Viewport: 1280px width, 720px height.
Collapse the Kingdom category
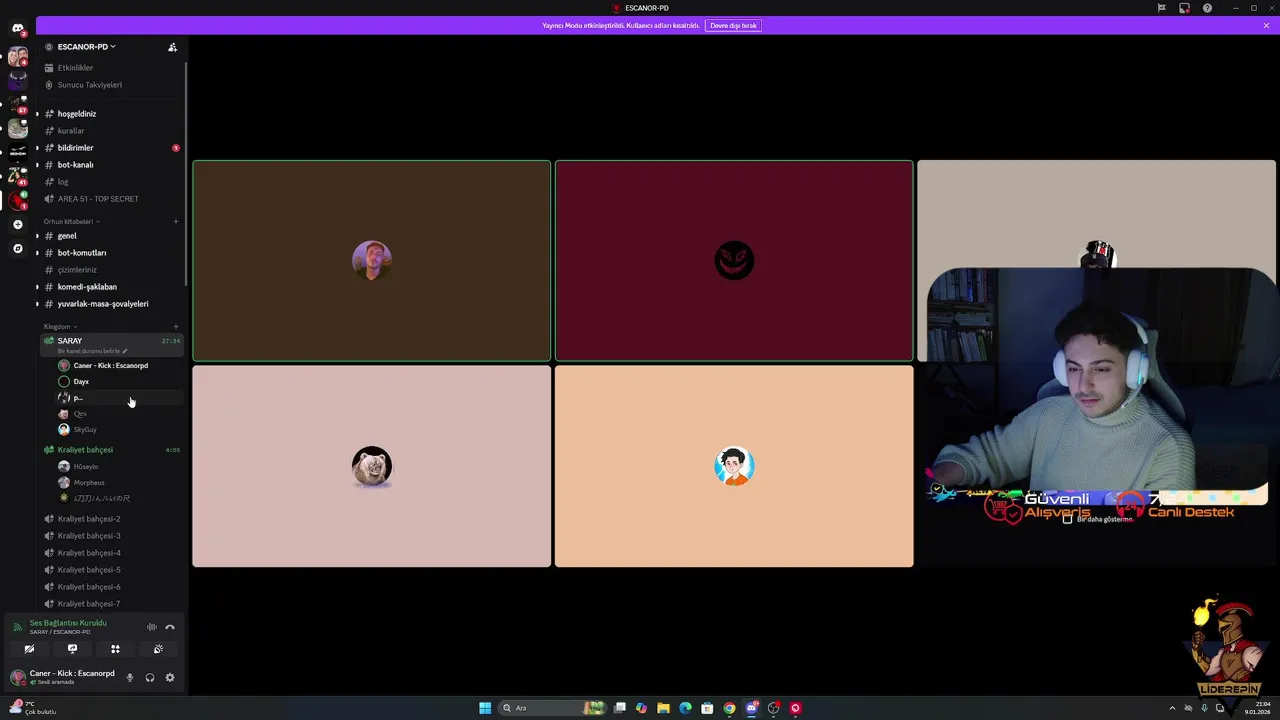(x=59, y=327)
